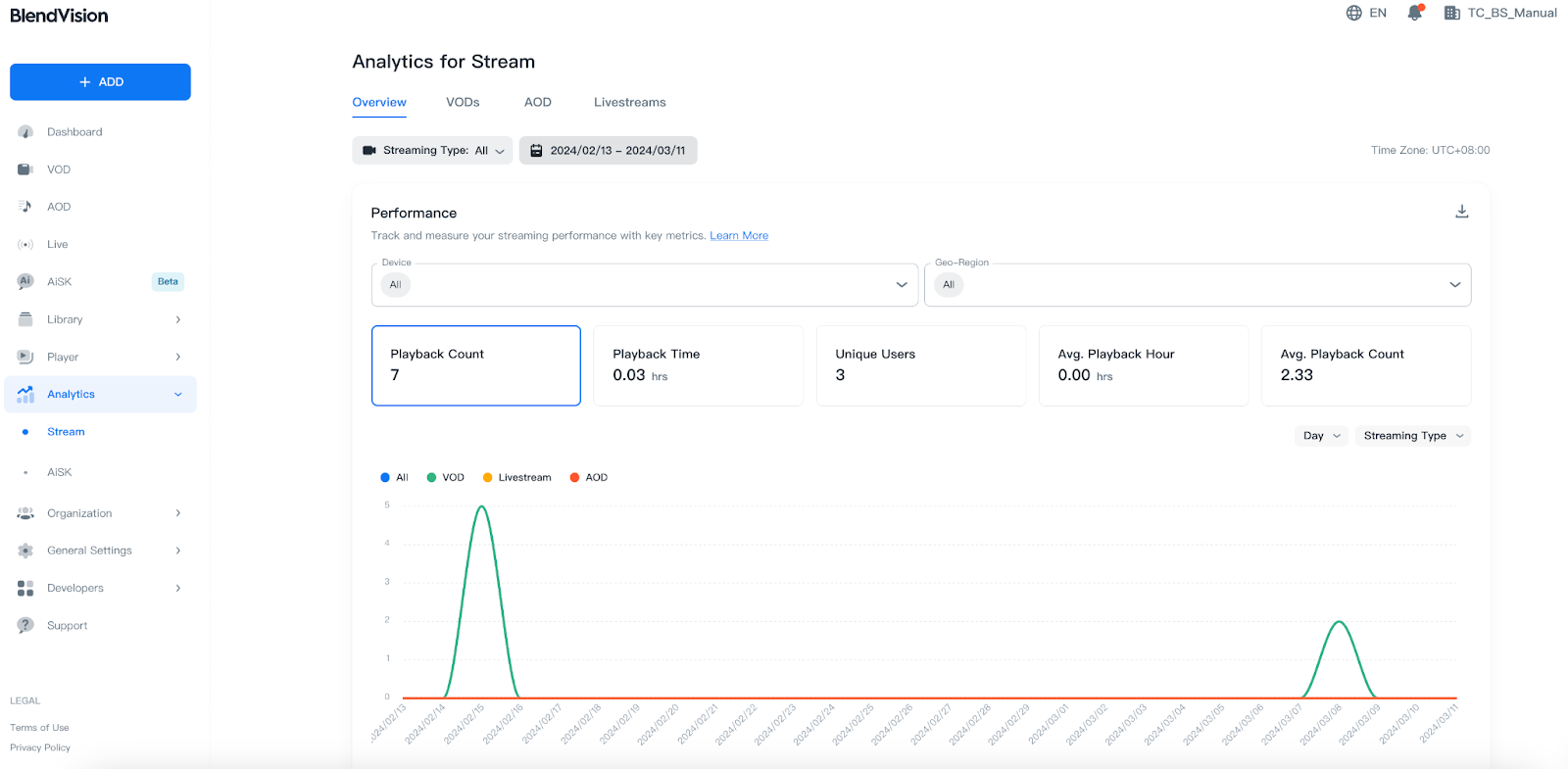The width and height of the screenshot is (1568, 769).
Task: Toggle the AOD legend series
Action: pos(589,478)
